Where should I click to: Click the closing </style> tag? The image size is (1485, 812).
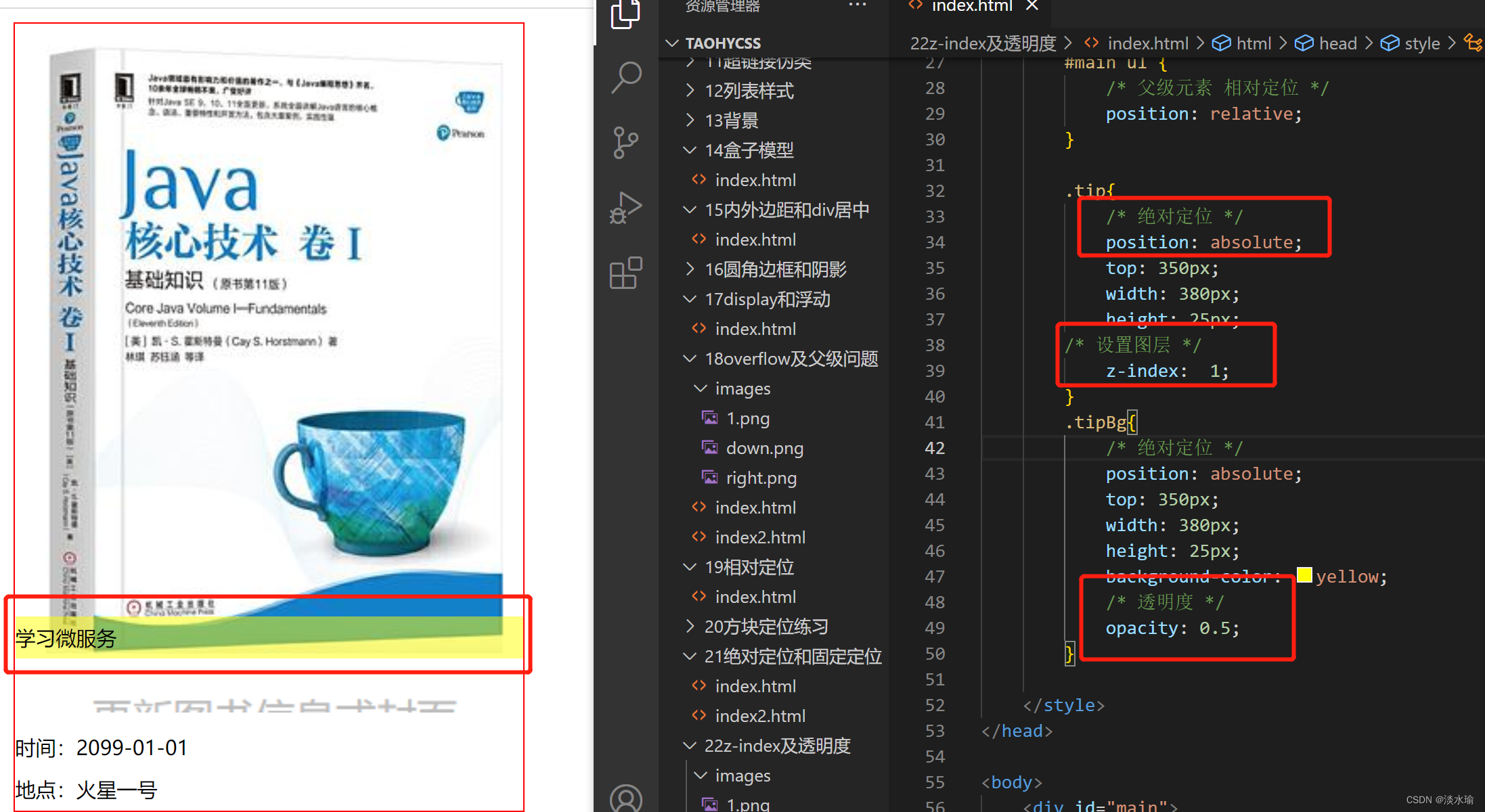click(x=1064, y=705)
